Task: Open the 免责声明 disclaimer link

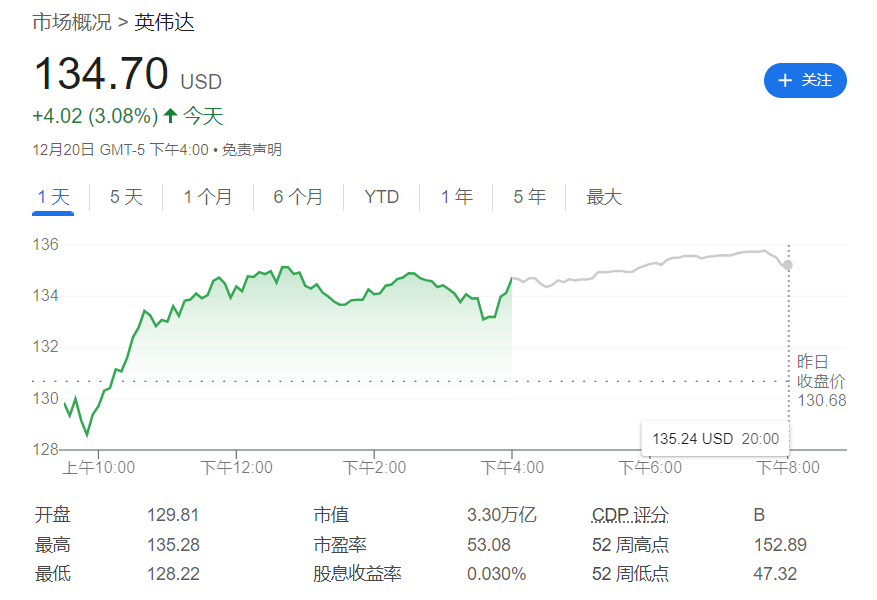Action: pos(251,150)
